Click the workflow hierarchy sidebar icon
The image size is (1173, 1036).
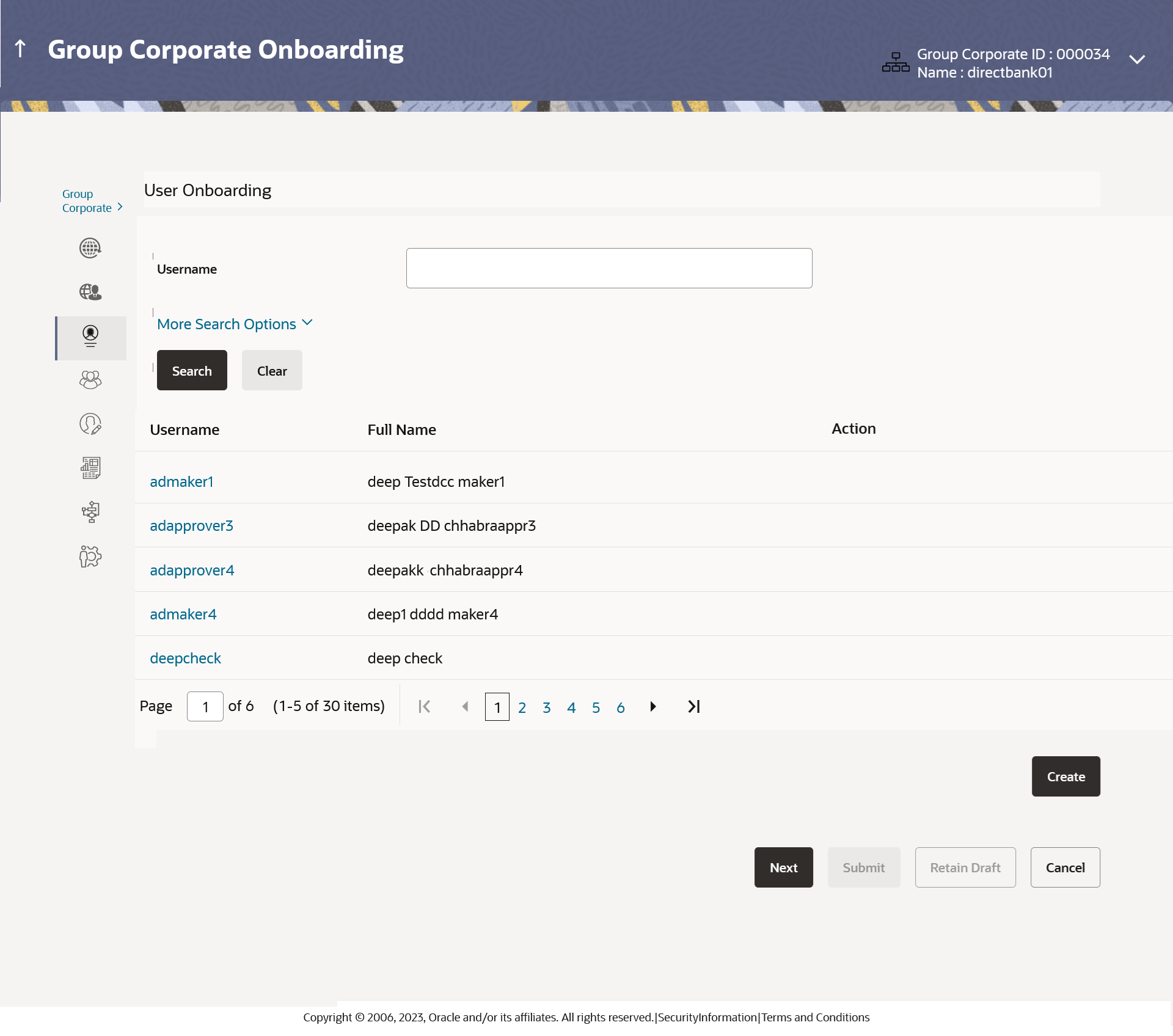coord(90,512)
